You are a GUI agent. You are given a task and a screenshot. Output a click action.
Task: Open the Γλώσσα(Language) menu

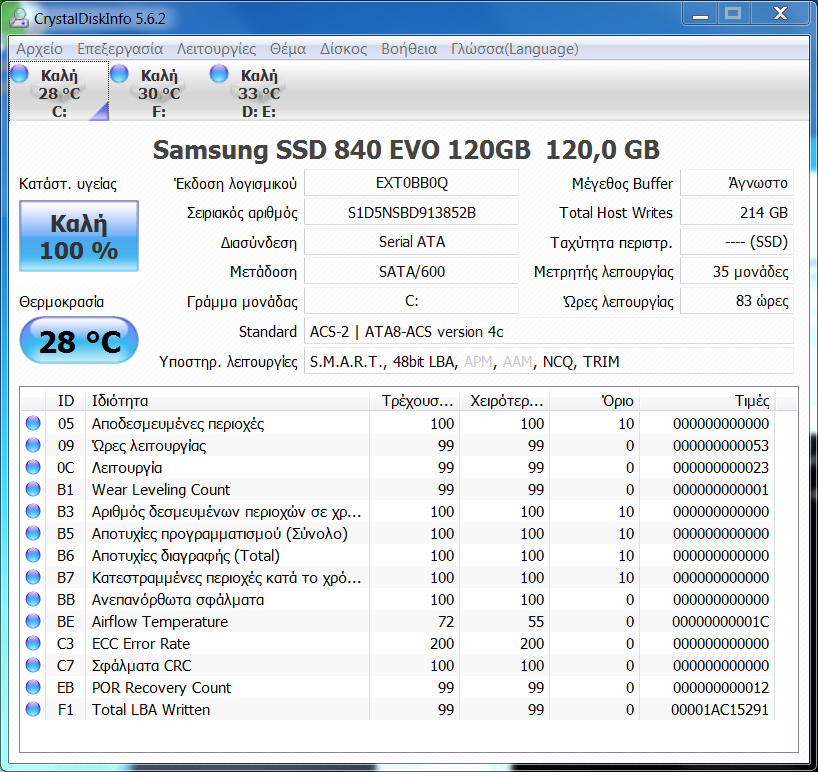coord(515,49)
